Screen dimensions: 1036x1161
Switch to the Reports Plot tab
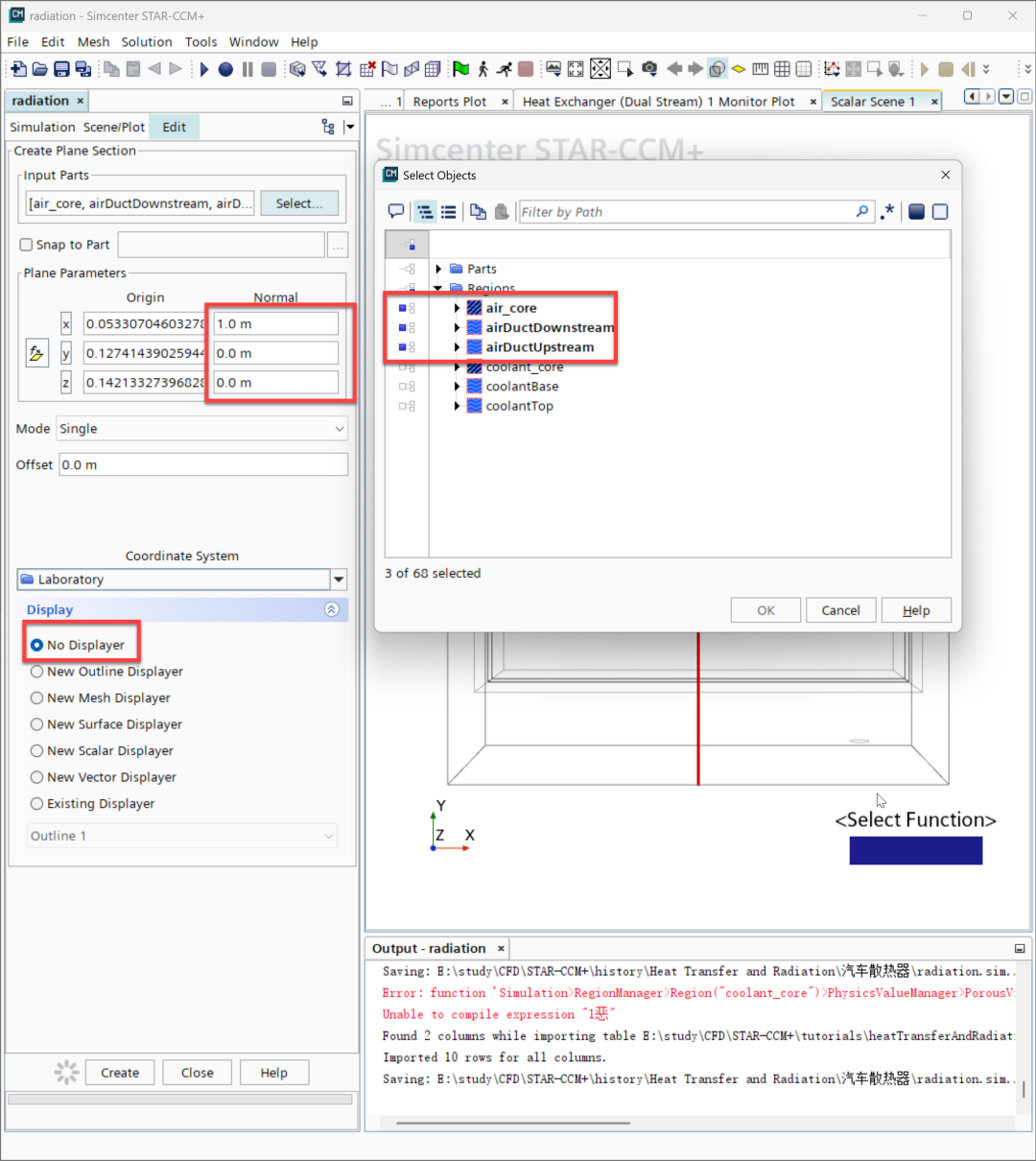point(449,102)
